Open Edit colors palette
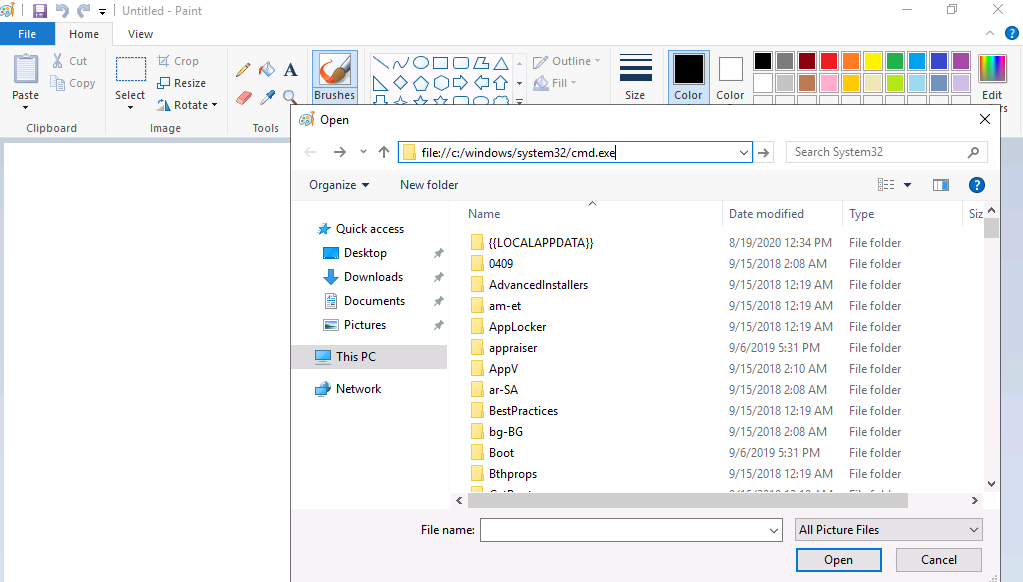Image resolution: width=1023 pixels, height=582 pixels. (x=992, y=77)
